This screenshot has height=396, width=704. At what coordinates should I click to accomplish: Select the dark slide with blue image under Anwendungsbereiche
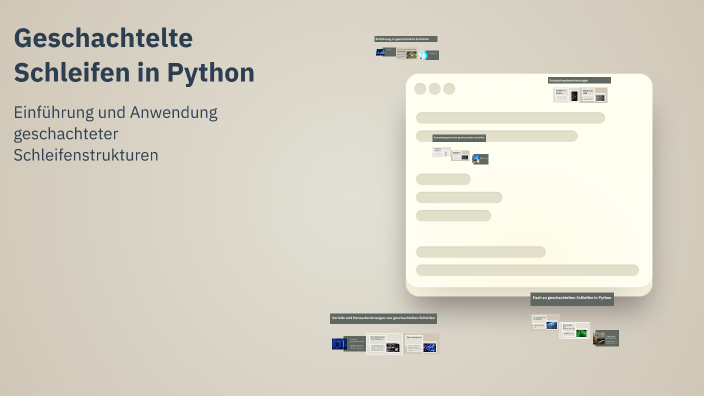[x=480, y=159]
